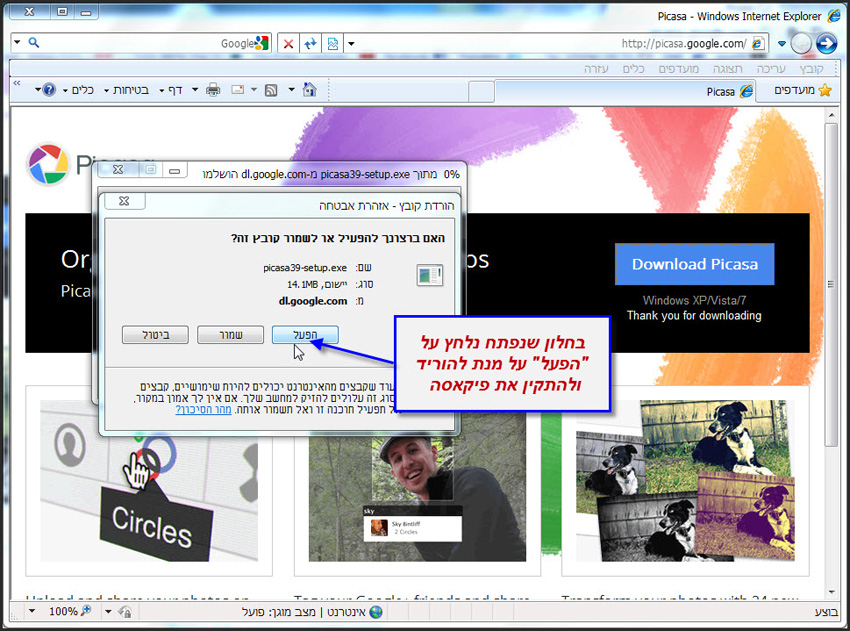Click the blue Help question mark icon
Image resolution: width=850 pixels, height=631 pixels.
(x=49, y=89)
